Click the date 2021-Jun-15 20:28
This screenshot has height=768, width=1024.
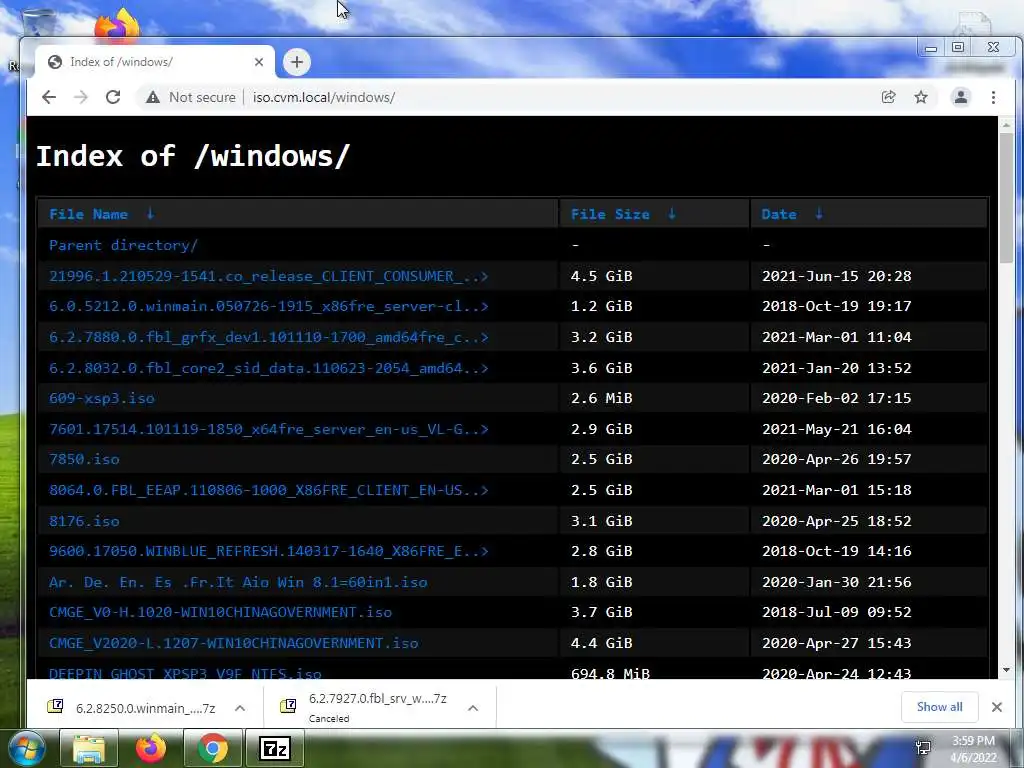pyautogui.click(x=837, y=276)
